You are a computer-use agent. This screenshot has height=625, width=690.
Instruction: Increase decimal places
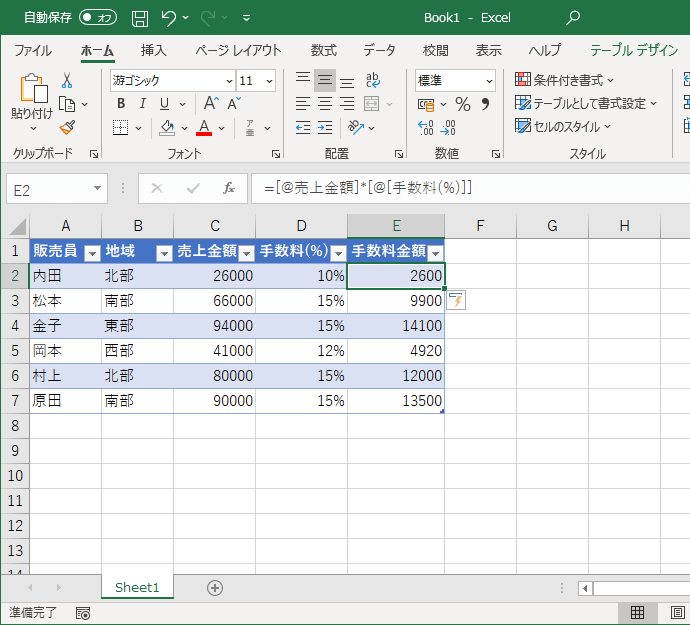pos(426,128)
